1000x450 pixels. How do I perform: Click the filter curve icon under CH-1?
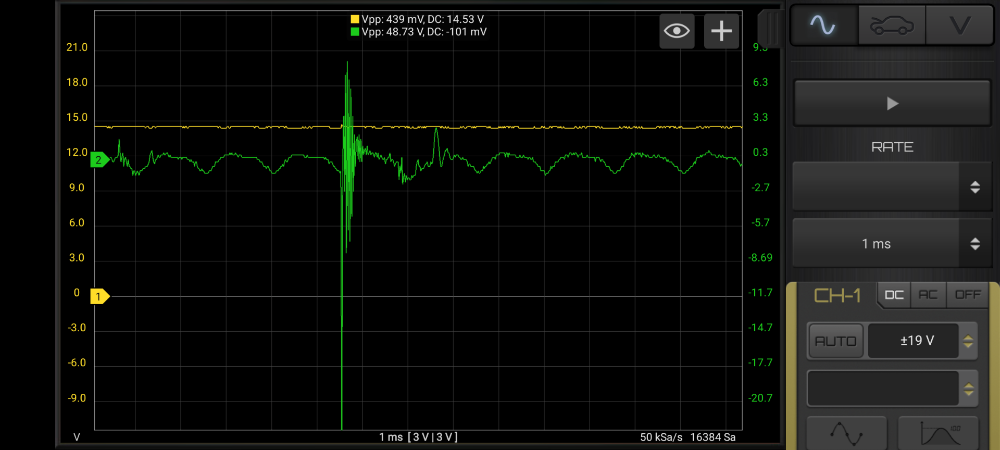[x=937, y=433]
